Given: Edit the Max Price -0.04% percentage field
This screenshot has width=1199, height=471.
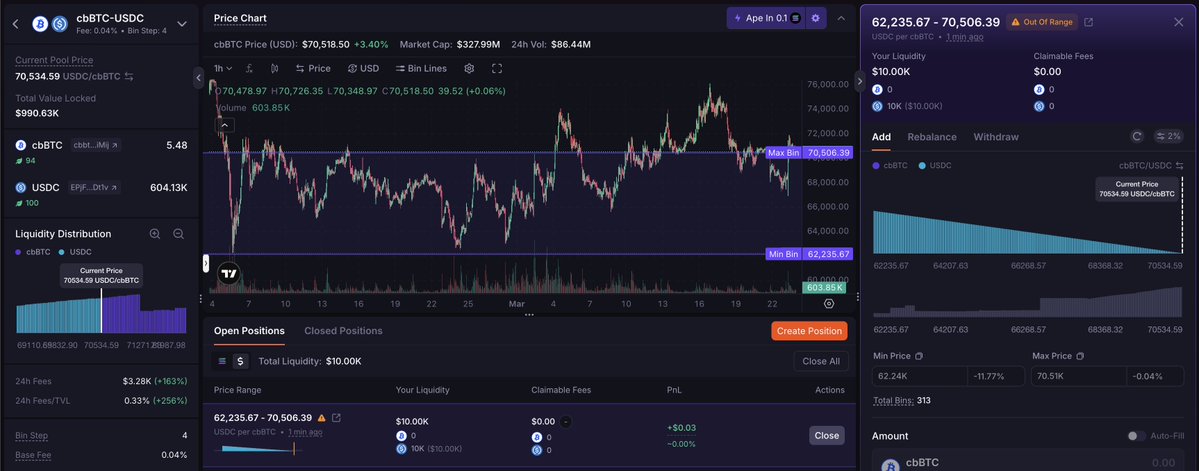Looking at the screenshot, I should (1155, 376).
